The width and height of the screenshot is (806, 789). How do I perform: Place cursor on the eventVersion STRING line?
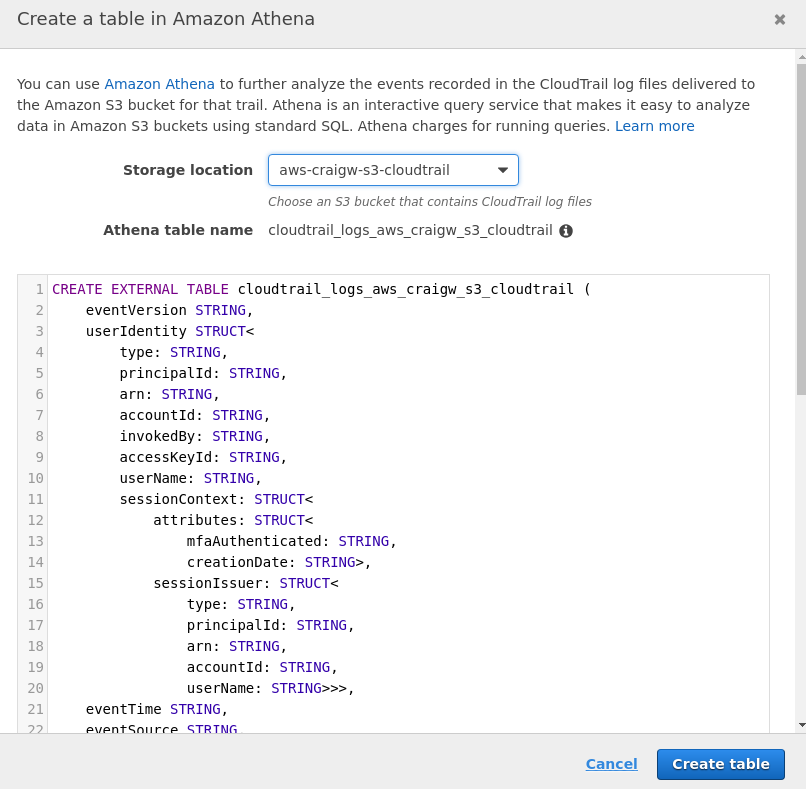click(169, 310)
